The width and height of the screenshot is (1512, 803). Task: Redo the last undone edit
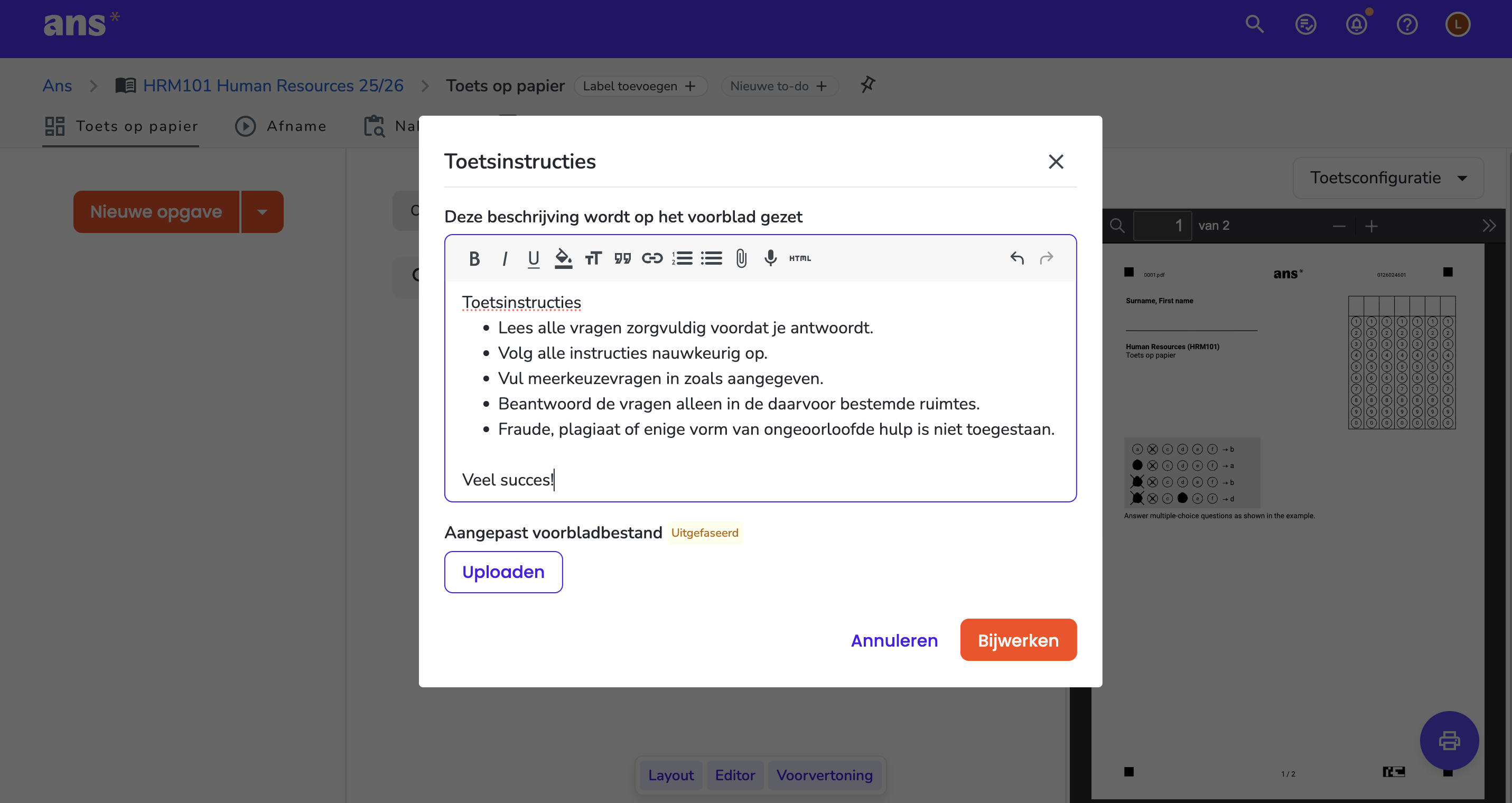(x=1047, y=258)
